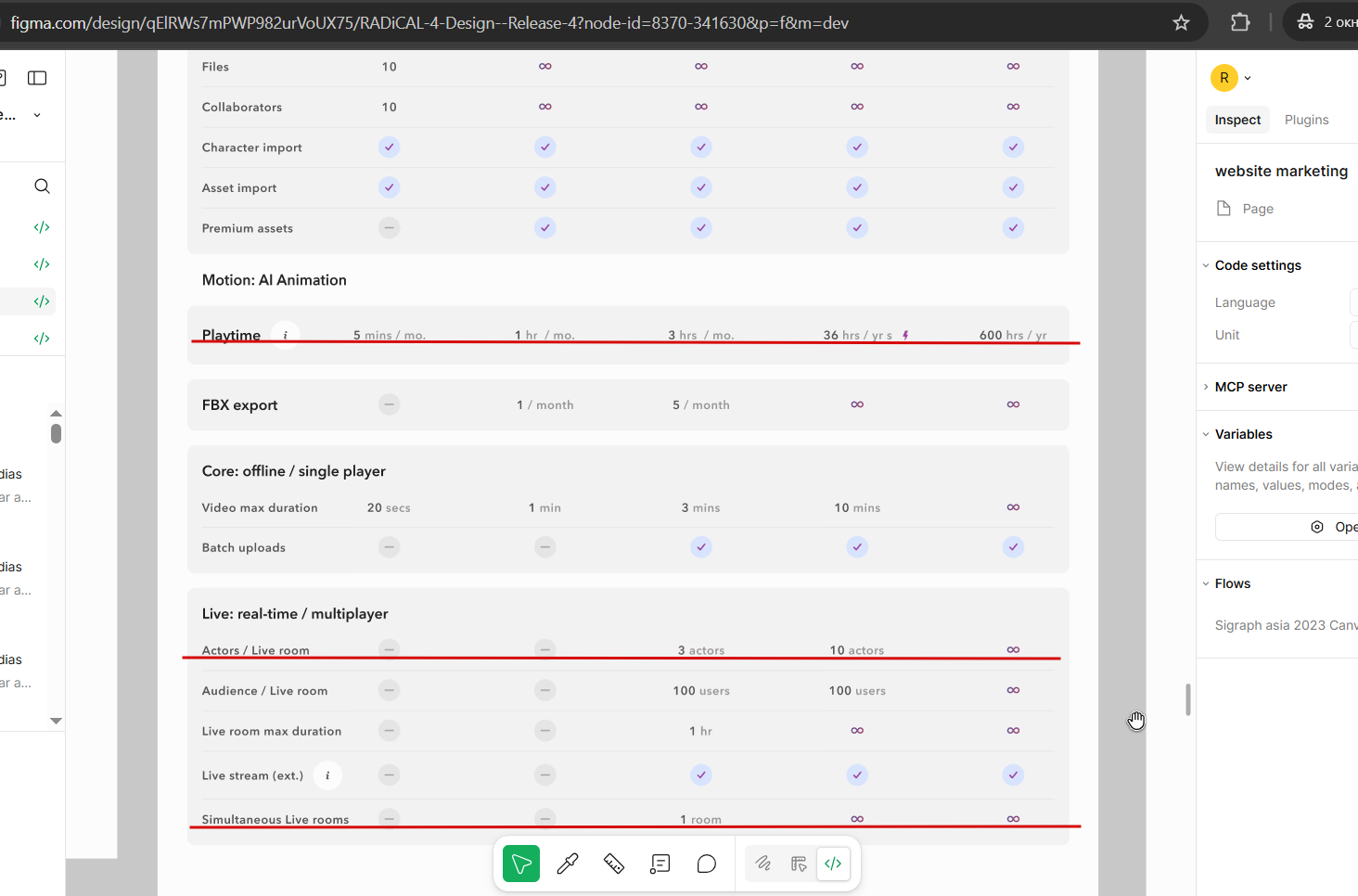Select the "FBX export" label
The height and width of the screenshot is (896, 1358).
[239, 405]
